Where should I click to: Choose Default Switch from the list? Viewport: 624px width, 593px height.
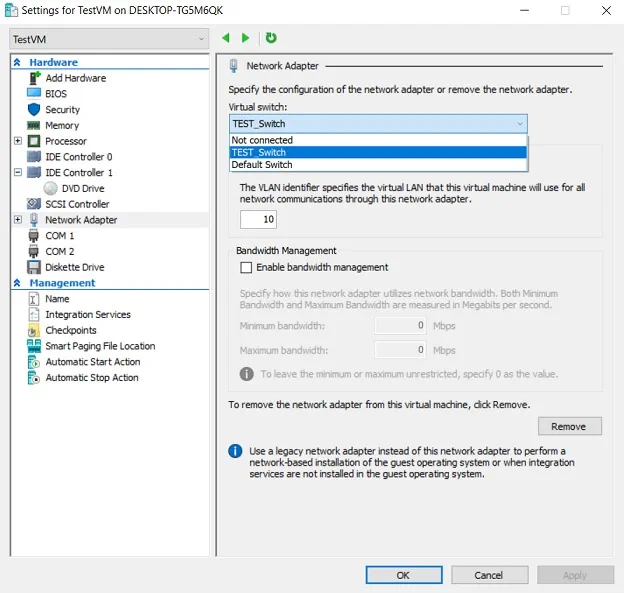coord(262,165)
